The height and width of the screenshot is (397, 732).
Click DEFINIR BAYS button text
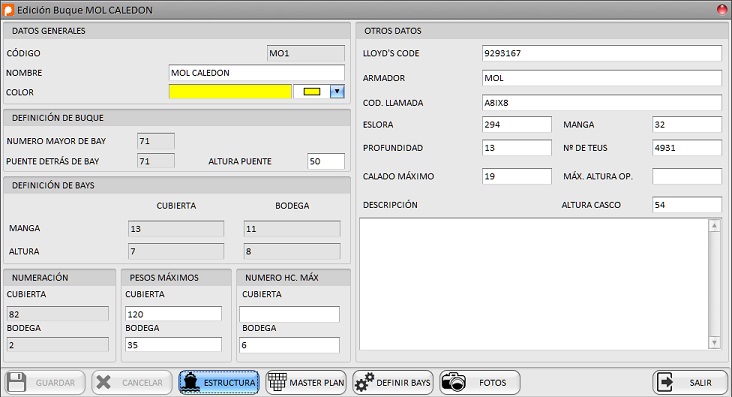click(403, 383)
